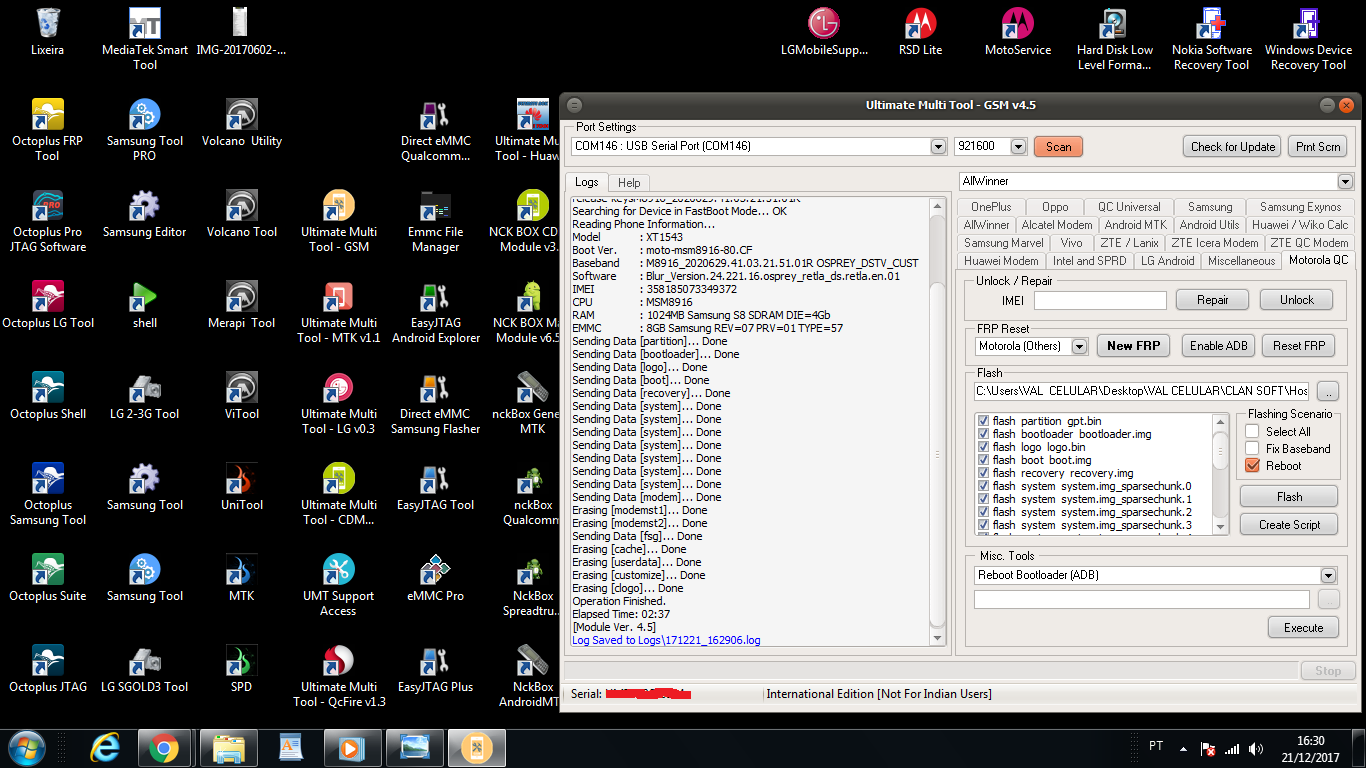
Task: Open LG SGOLD3 Tool desktop icon
Action: point(145,669)
